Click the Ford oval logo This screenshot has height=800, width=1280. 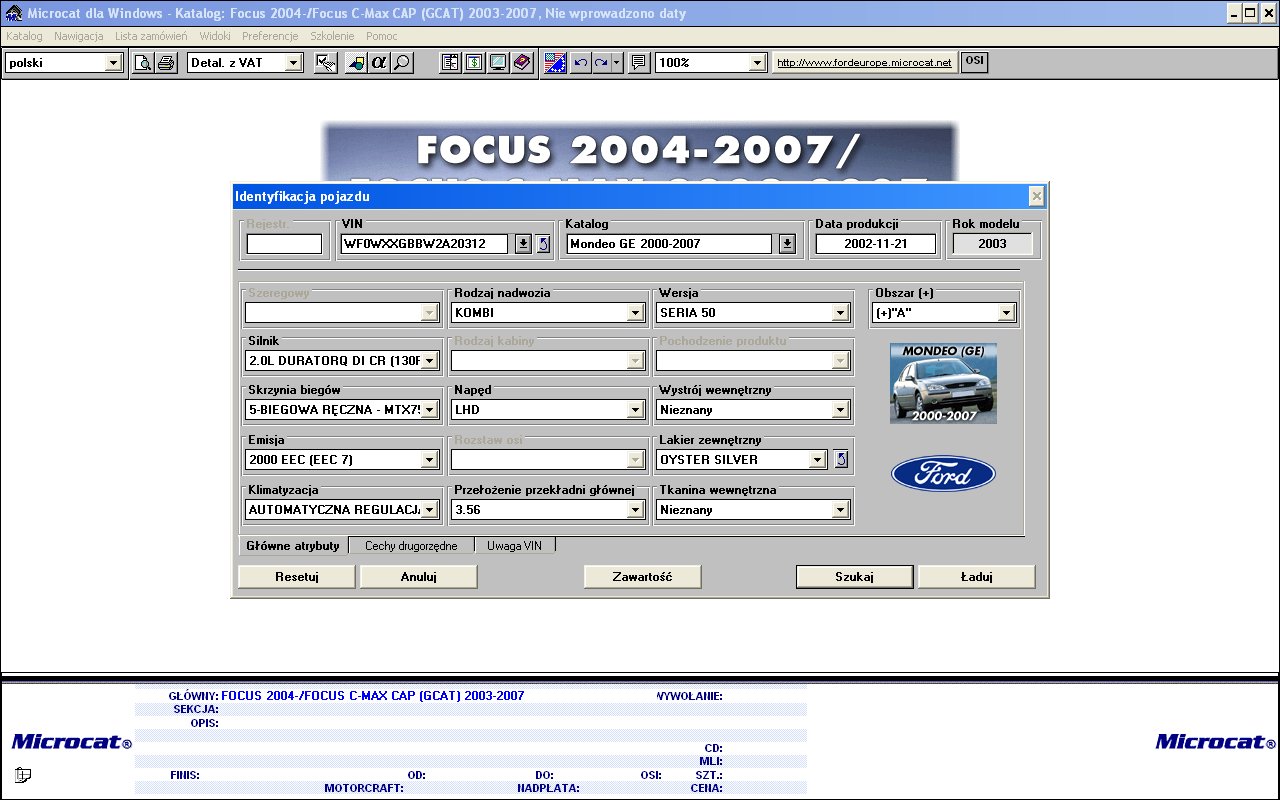point(943,474)
